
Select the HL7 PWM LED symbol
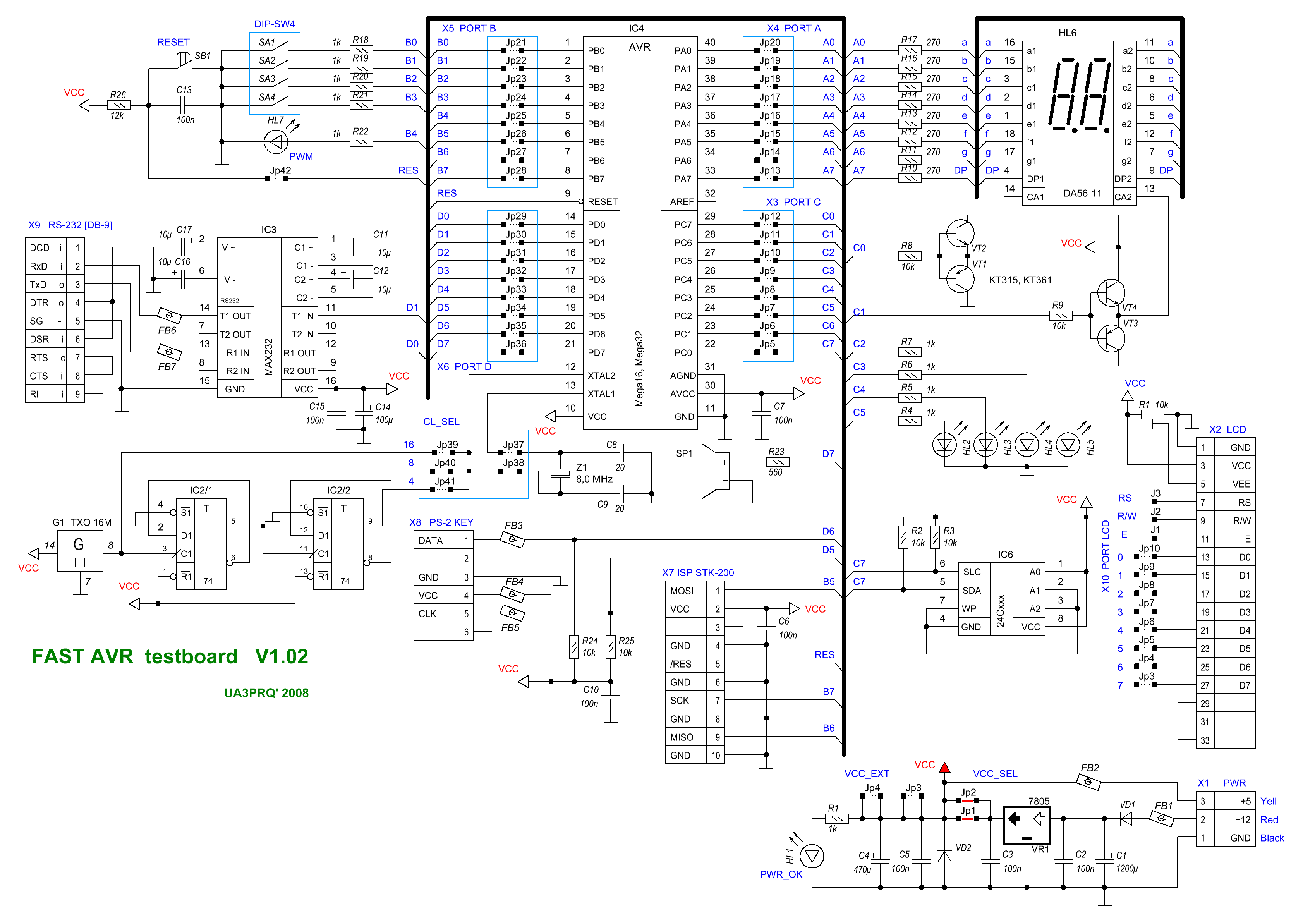tap(276, 142)
